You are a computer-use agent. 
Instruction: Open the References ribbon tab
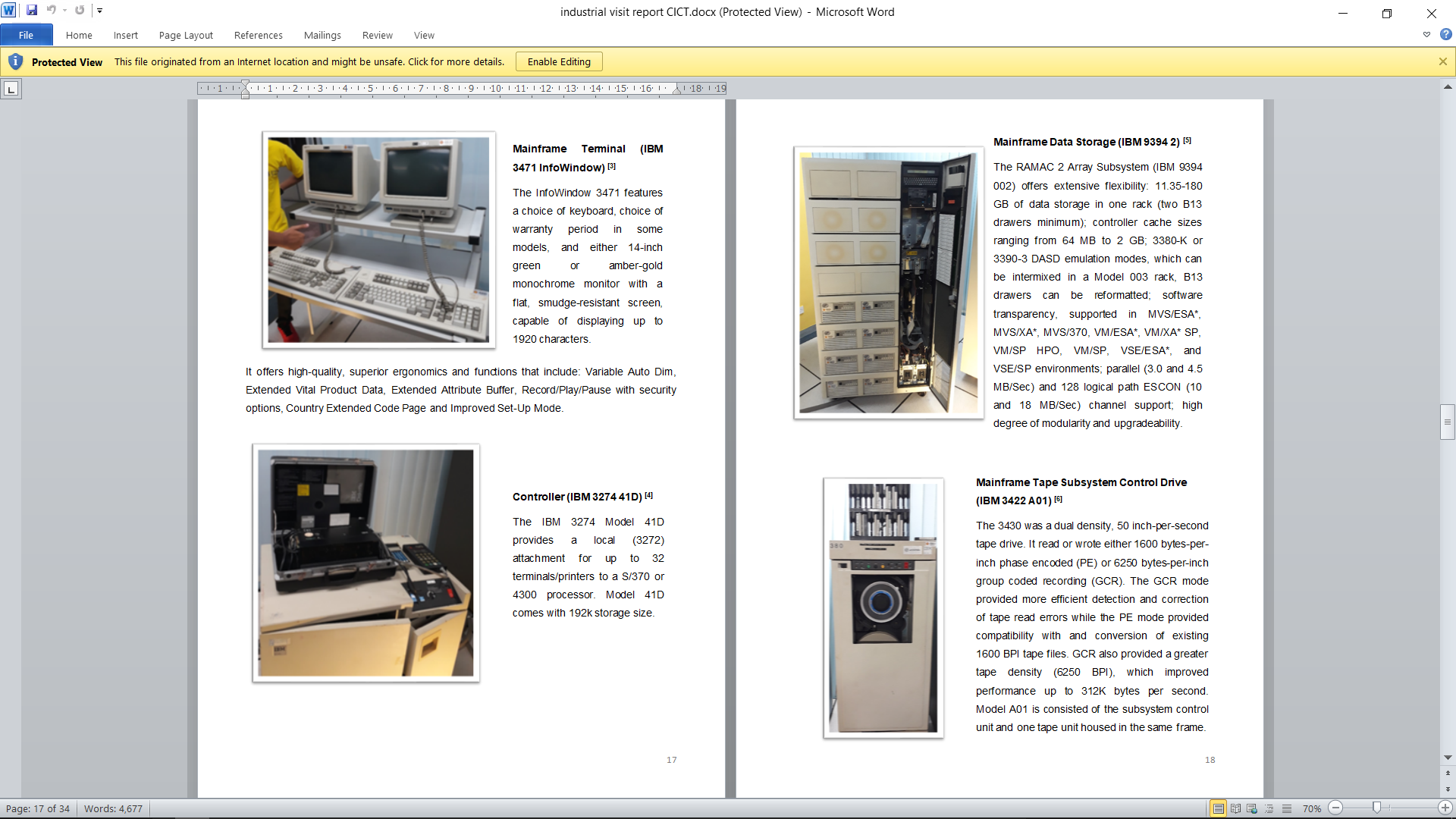[258, 35]
